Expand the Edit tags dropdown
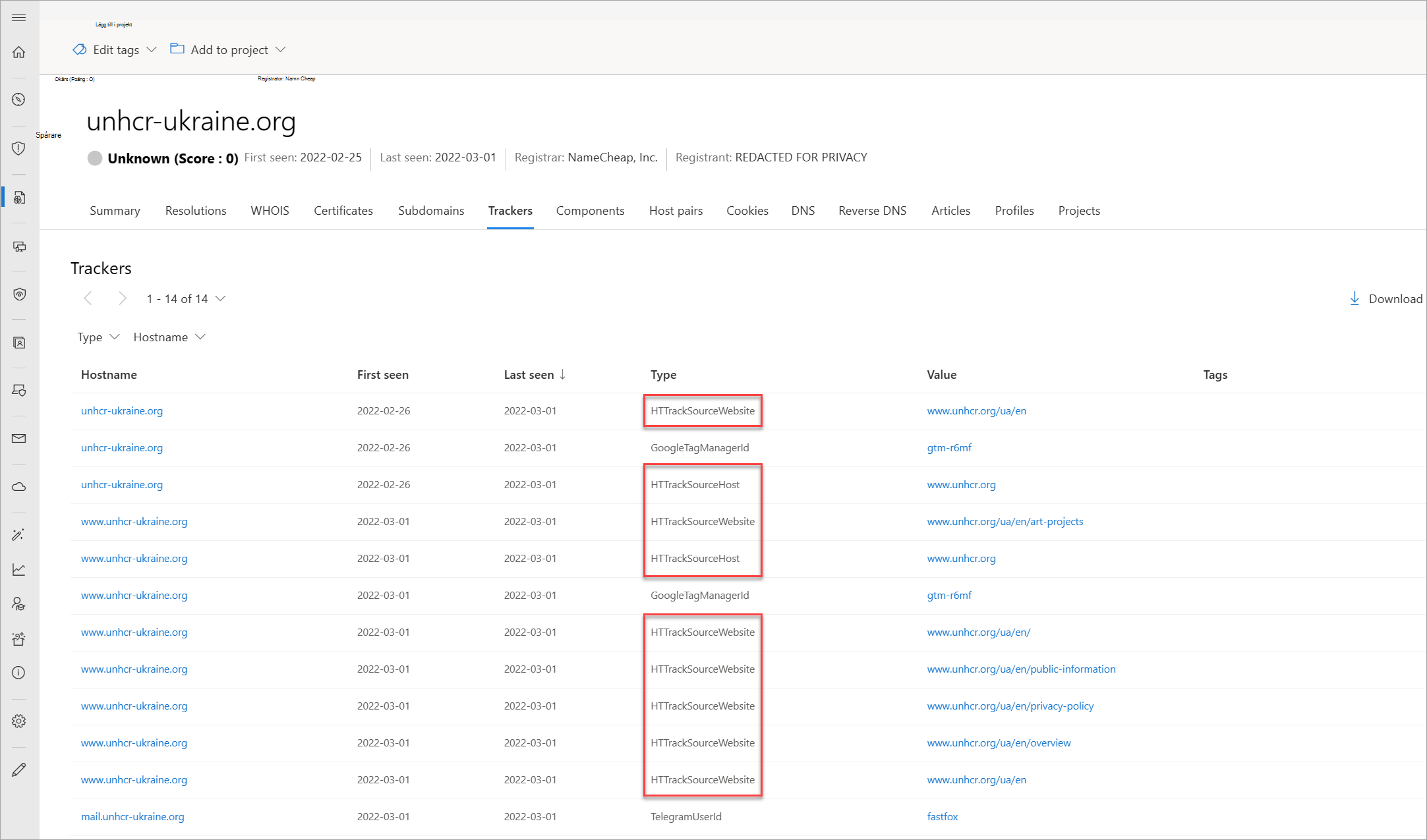 click(x=115, y=50)
